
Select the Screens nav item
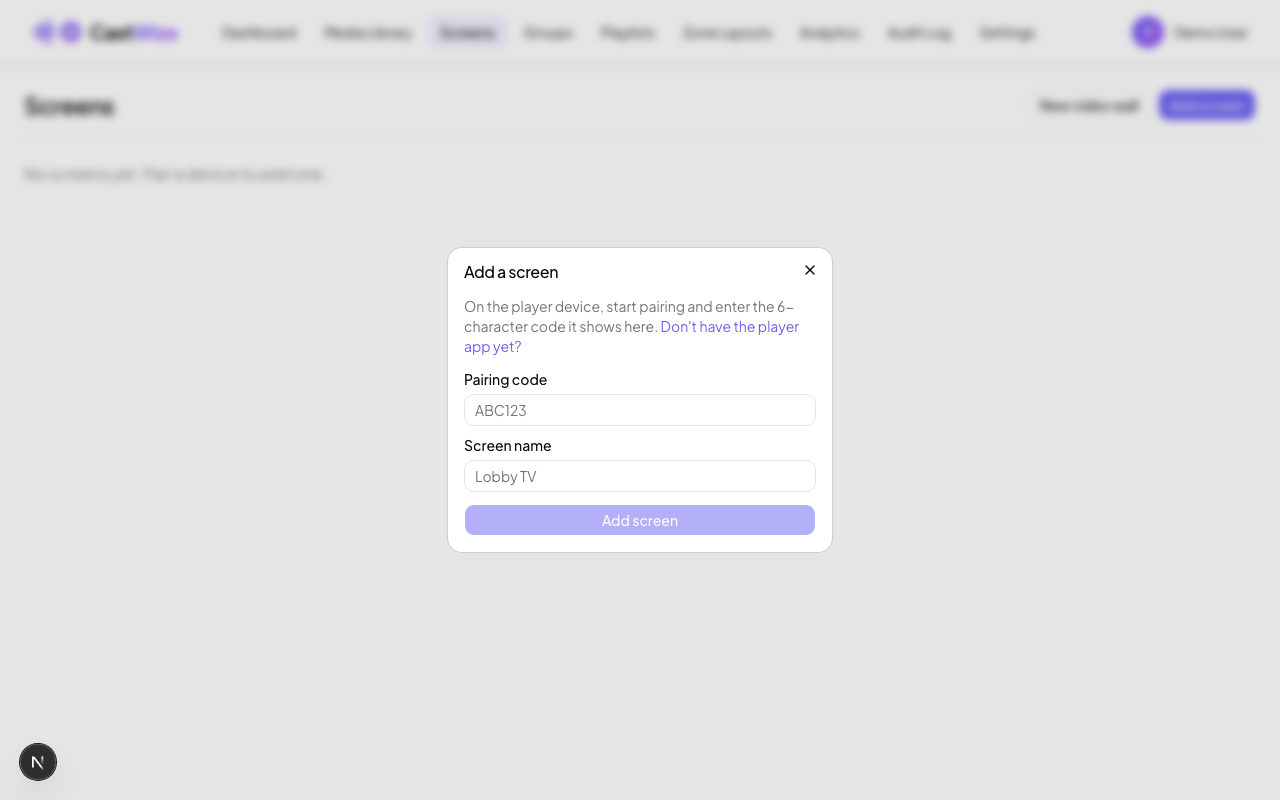point(467,32)
